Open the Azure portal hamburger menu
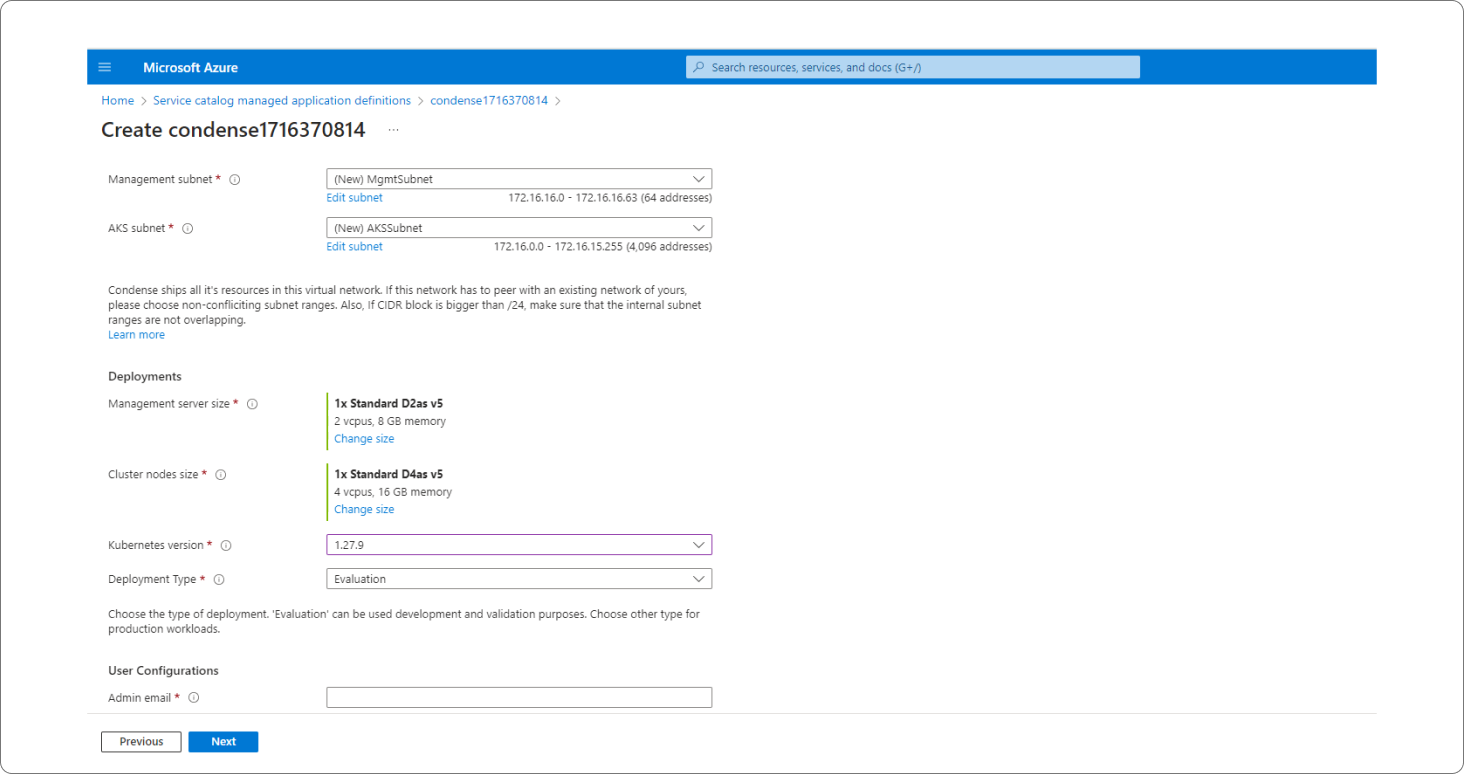This screenshot has width=1464, height=774. tap(105, 67)
